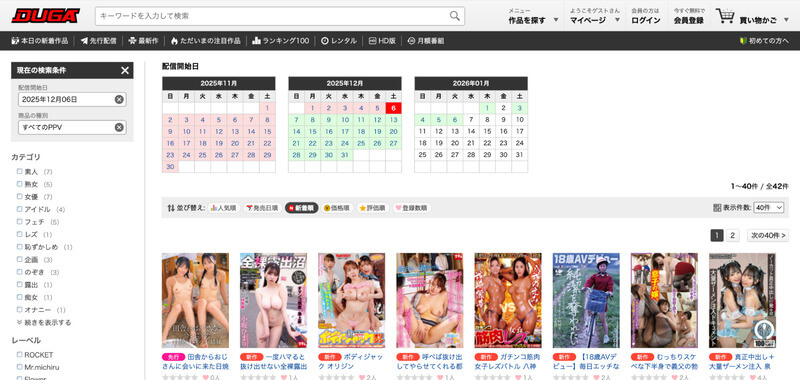Screen dimensions: 800x380
Task: Sort results by 人気順
Action: tap(223, 208)
